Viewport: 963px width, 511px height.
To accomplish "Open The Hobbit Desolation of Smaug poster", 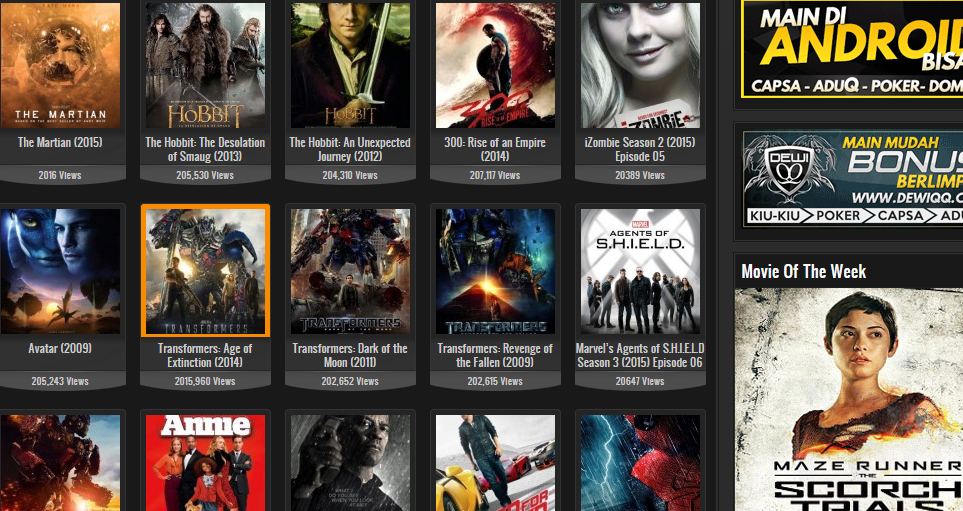I will pos(205,65).
